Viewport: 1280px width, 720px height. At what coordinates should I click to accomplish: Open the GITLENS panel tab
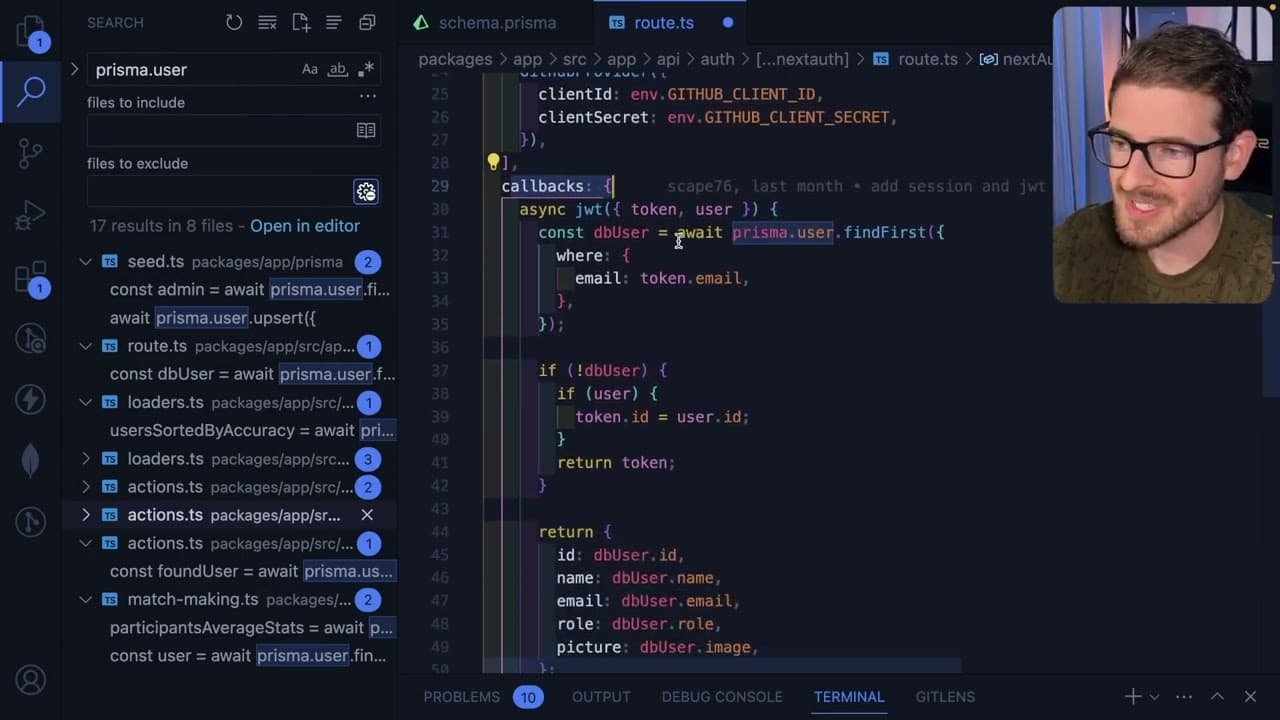pos(945,697)
